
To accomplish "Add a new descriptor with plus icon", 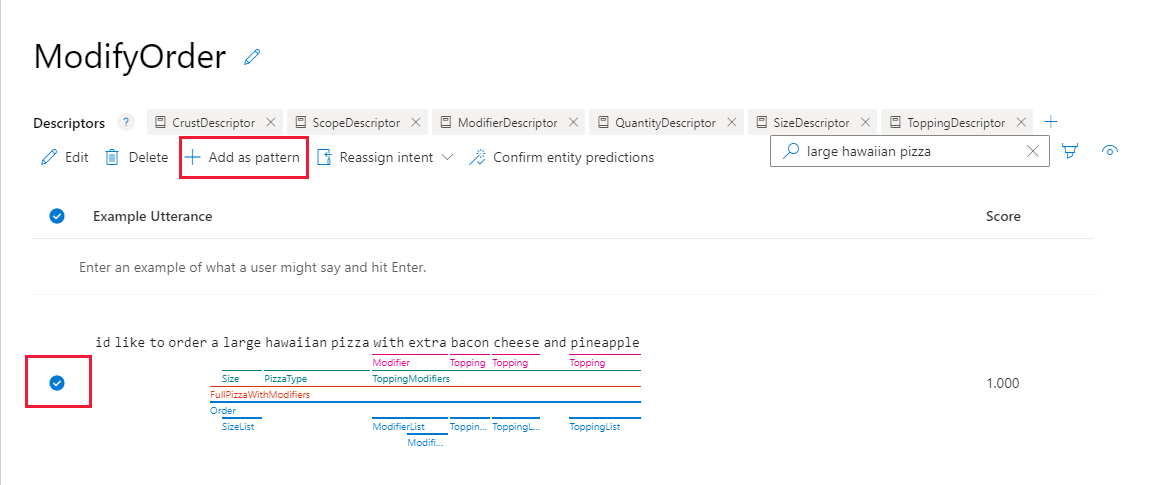I will coord(1050,122).
